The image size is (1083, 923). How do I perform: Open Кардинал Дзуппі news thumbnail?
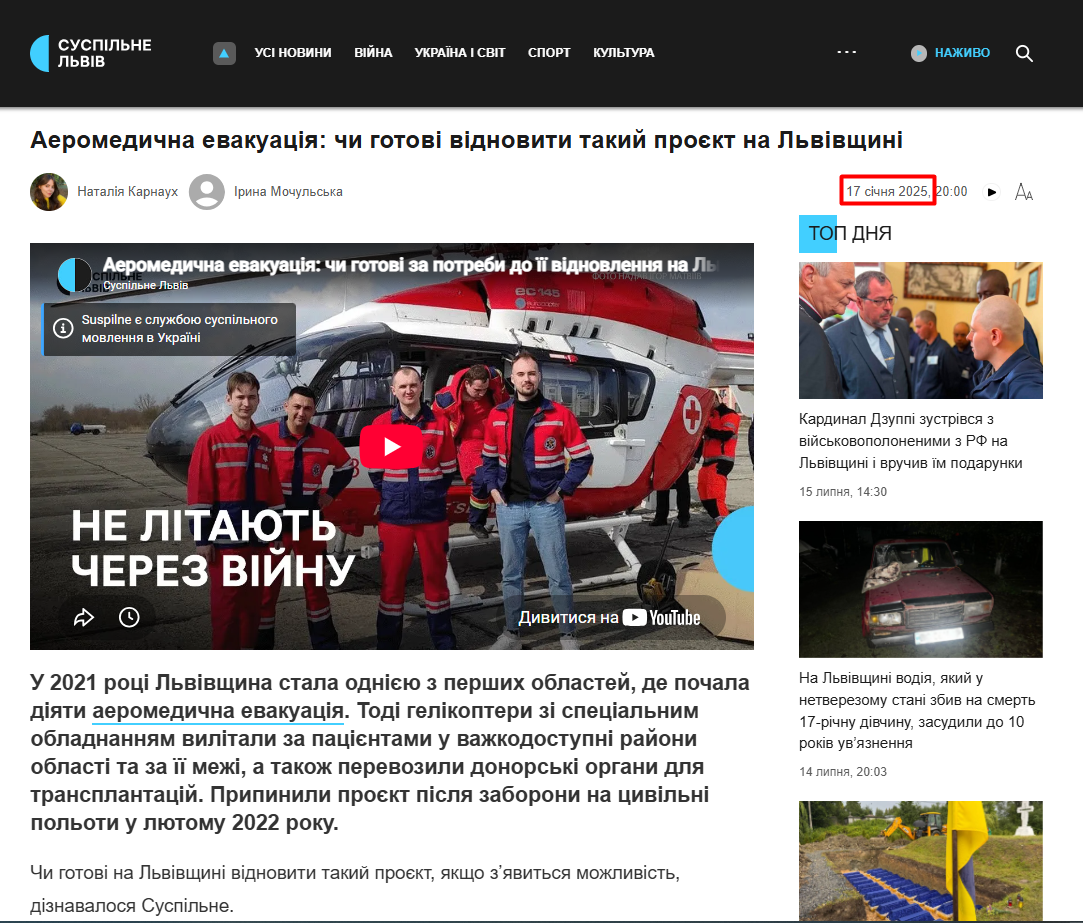pyautogui.click(x=921, y=330)
